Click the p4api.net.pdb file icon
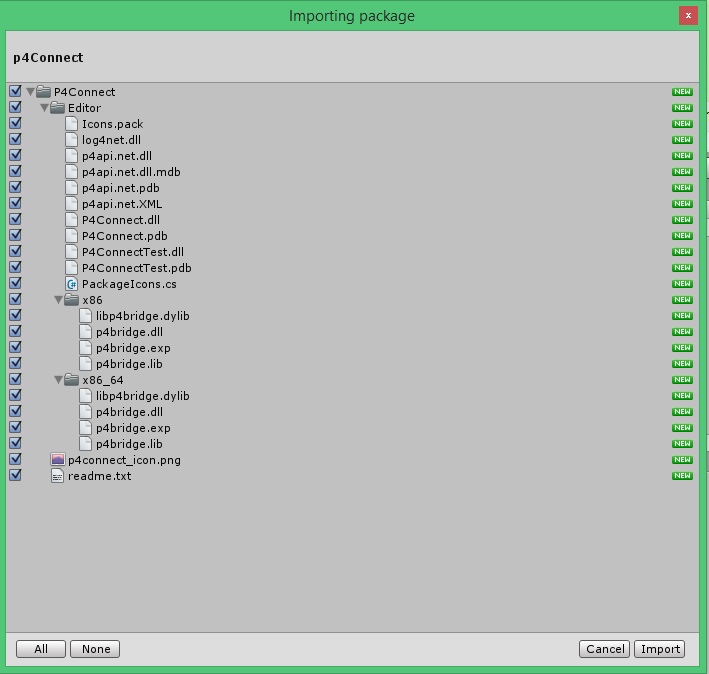This screenshot has width=709, height=674. tap(71, 188)
